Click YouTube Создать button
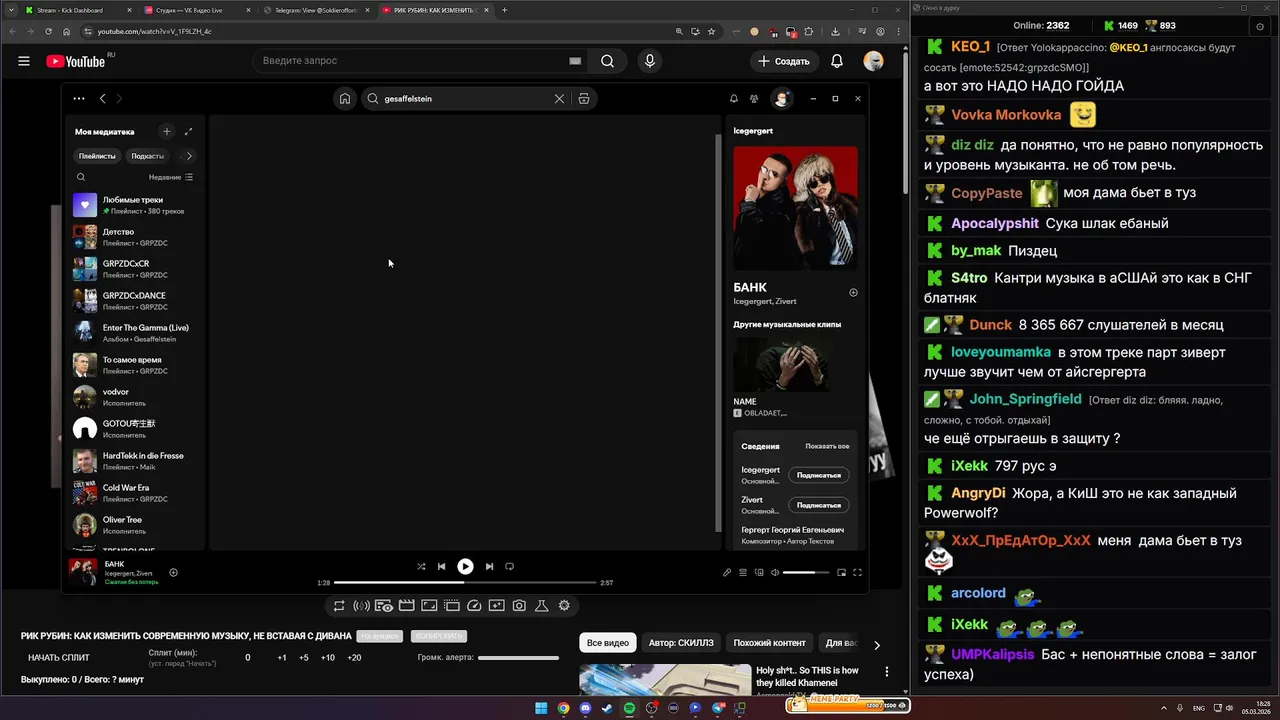 [x=784, y=61]
